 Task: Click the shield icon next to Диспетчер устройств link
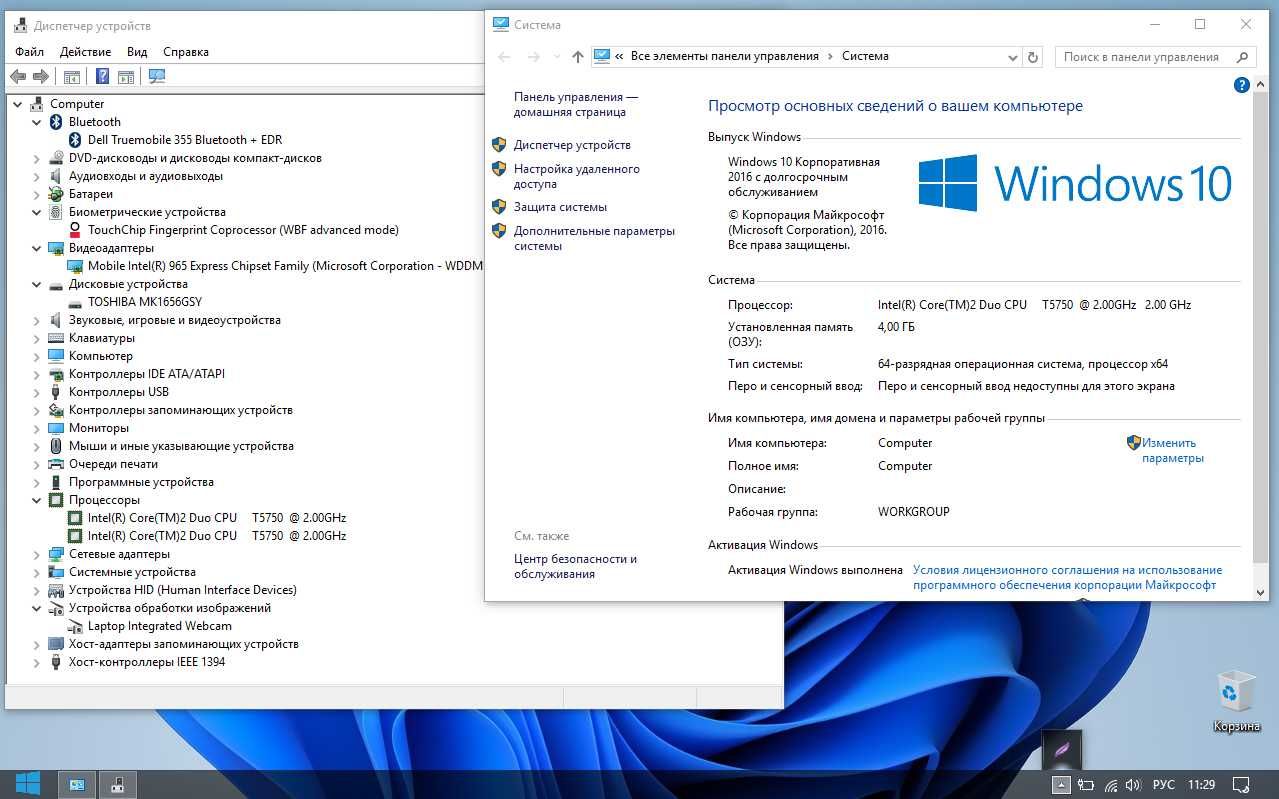pyautogui.click(x=499, y=145)
